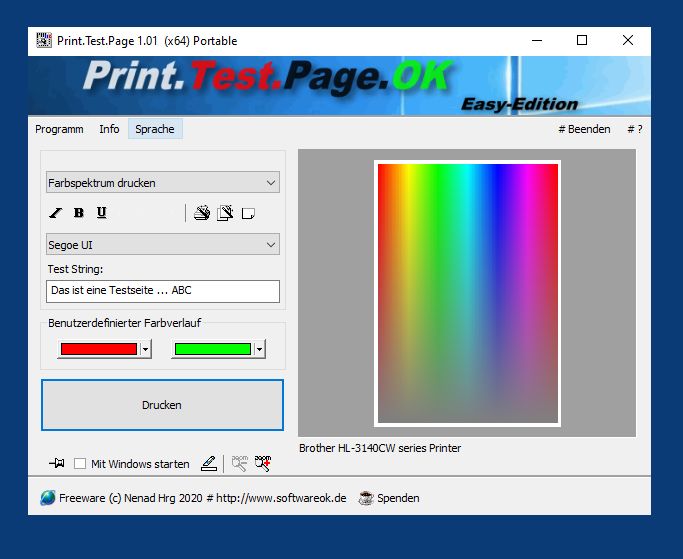This screenshot has width=683, height=559.
Task: Click the Spenden link
Action: click(398, 498)
